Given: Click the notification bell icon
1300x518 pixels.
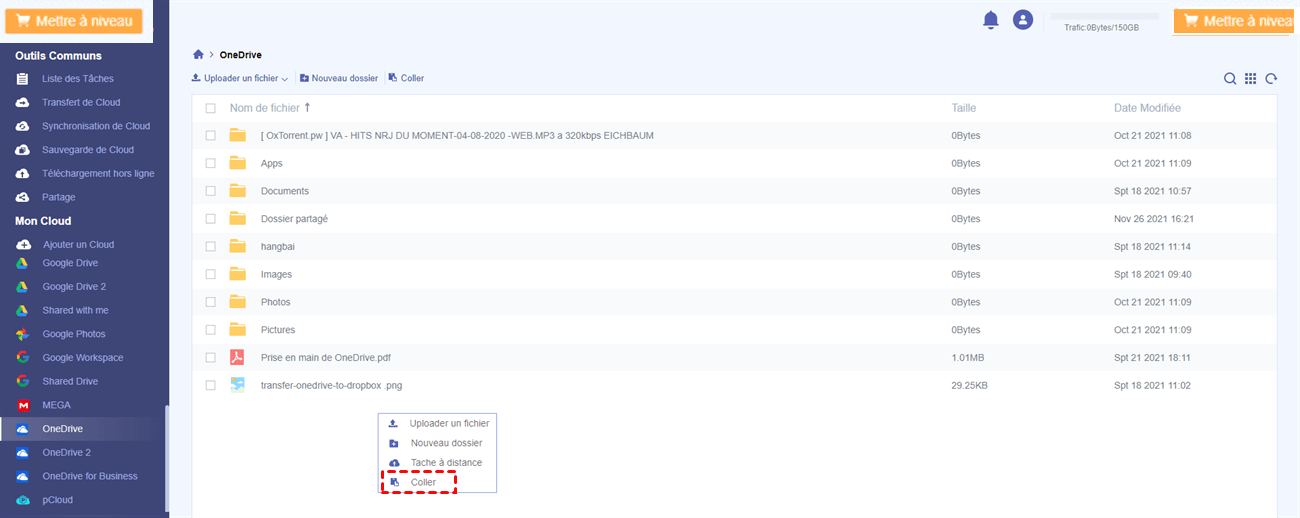Looking at the screenshot, I should tap(991, 20).
